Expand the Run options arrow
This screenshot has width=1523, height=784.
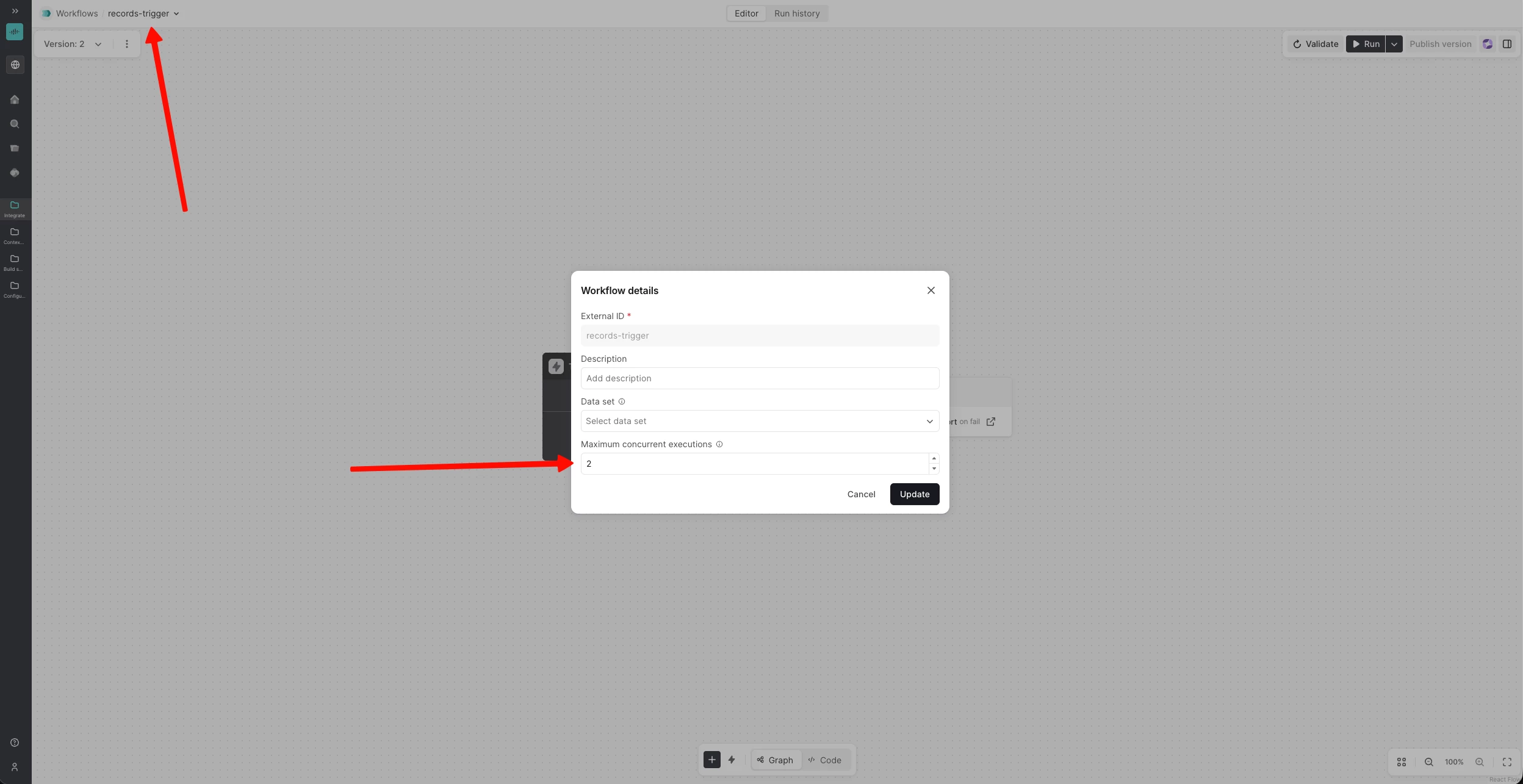click(1394, 44)
